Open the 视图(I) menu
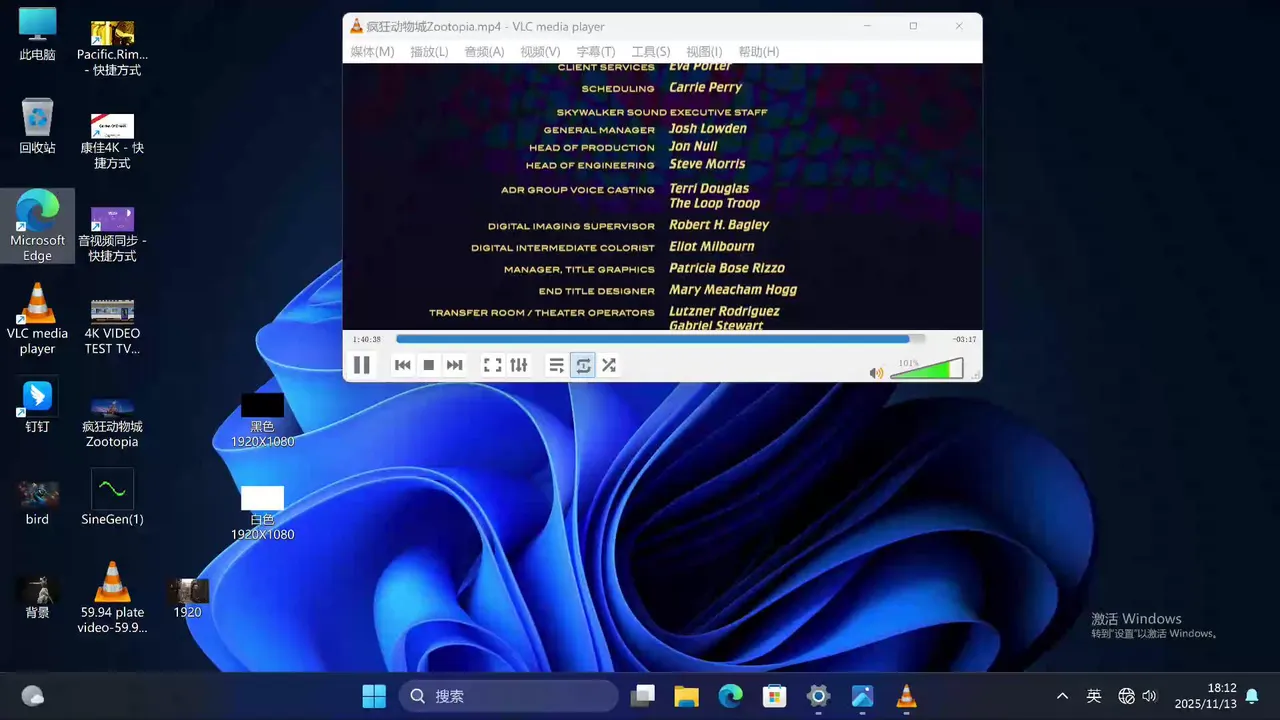The height and width of the screenshot is (720, 1280). [704, 52]
